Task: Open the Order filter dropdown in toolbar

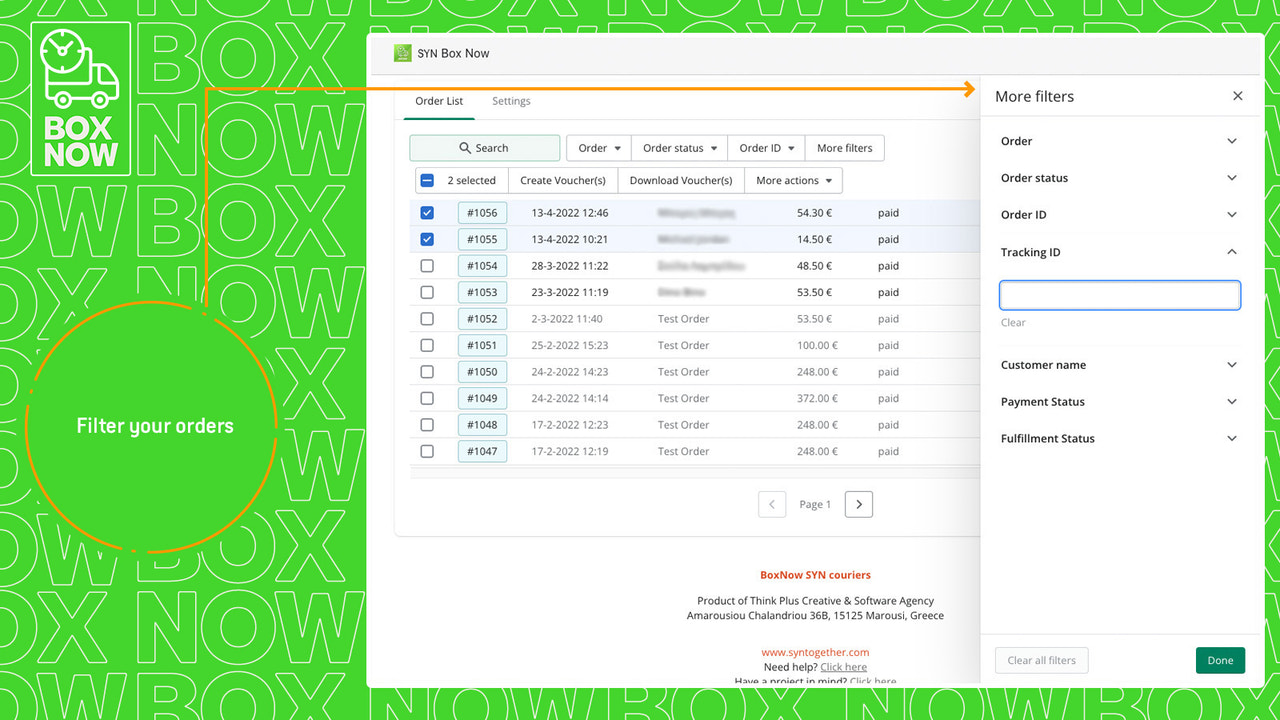Action: pos(599,148)
